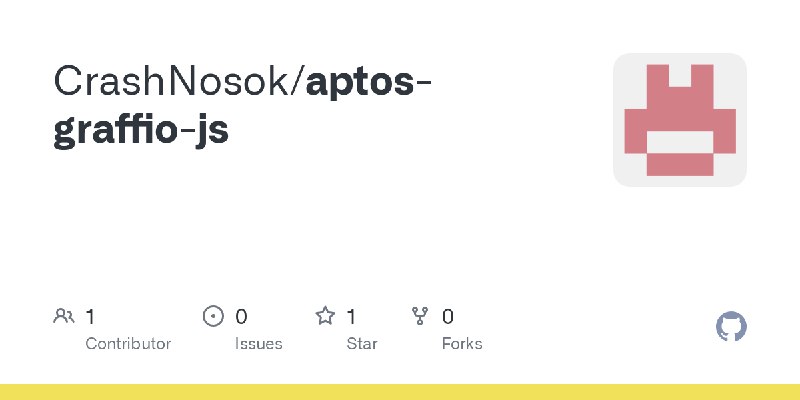
Task: Click the issues count number 0
Action: point(241,317)
